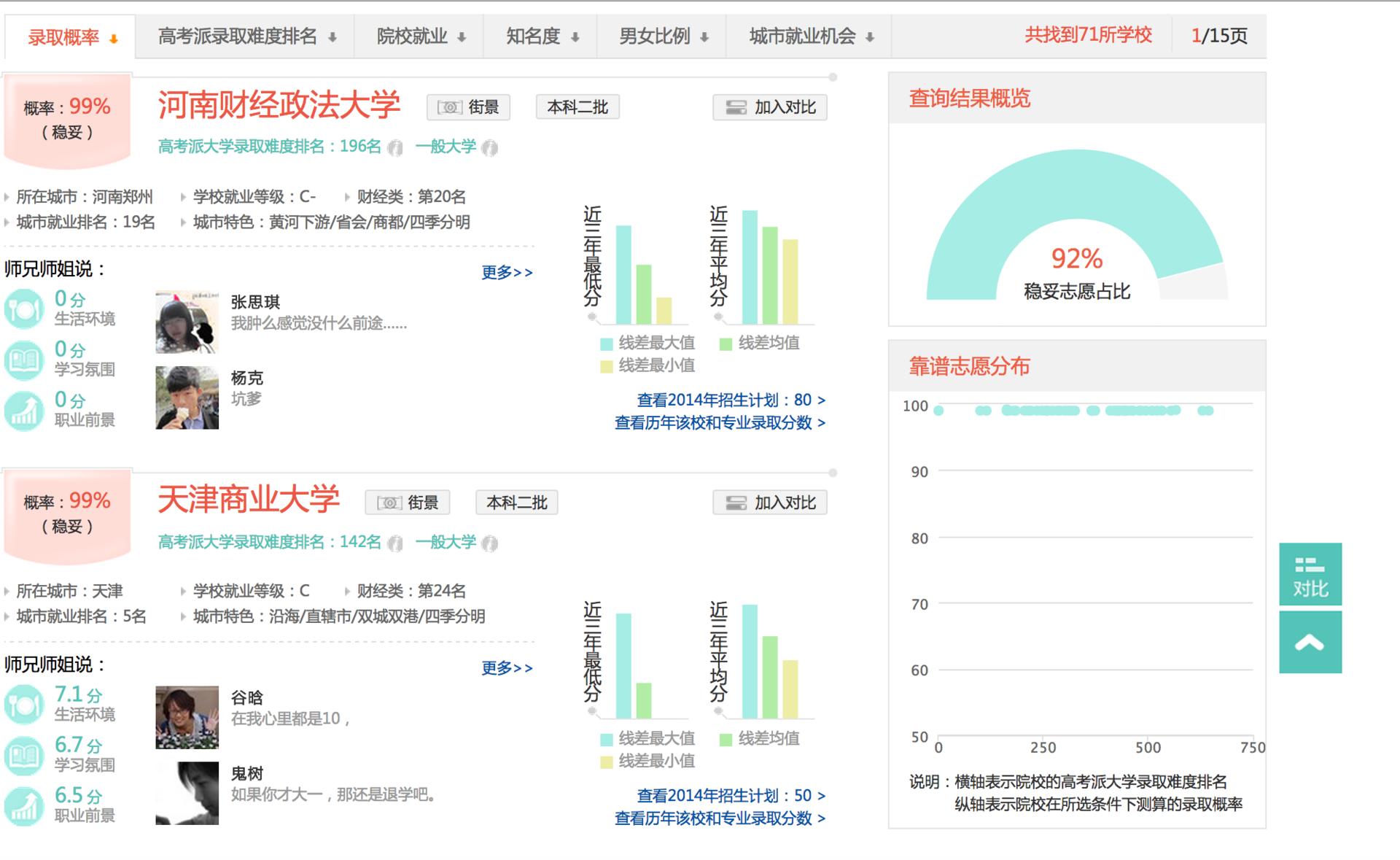This screenshot has height=860, width=1400.
Task: Click 生活环境 icon under 天津商业大学
Action: tap(24, 705)
